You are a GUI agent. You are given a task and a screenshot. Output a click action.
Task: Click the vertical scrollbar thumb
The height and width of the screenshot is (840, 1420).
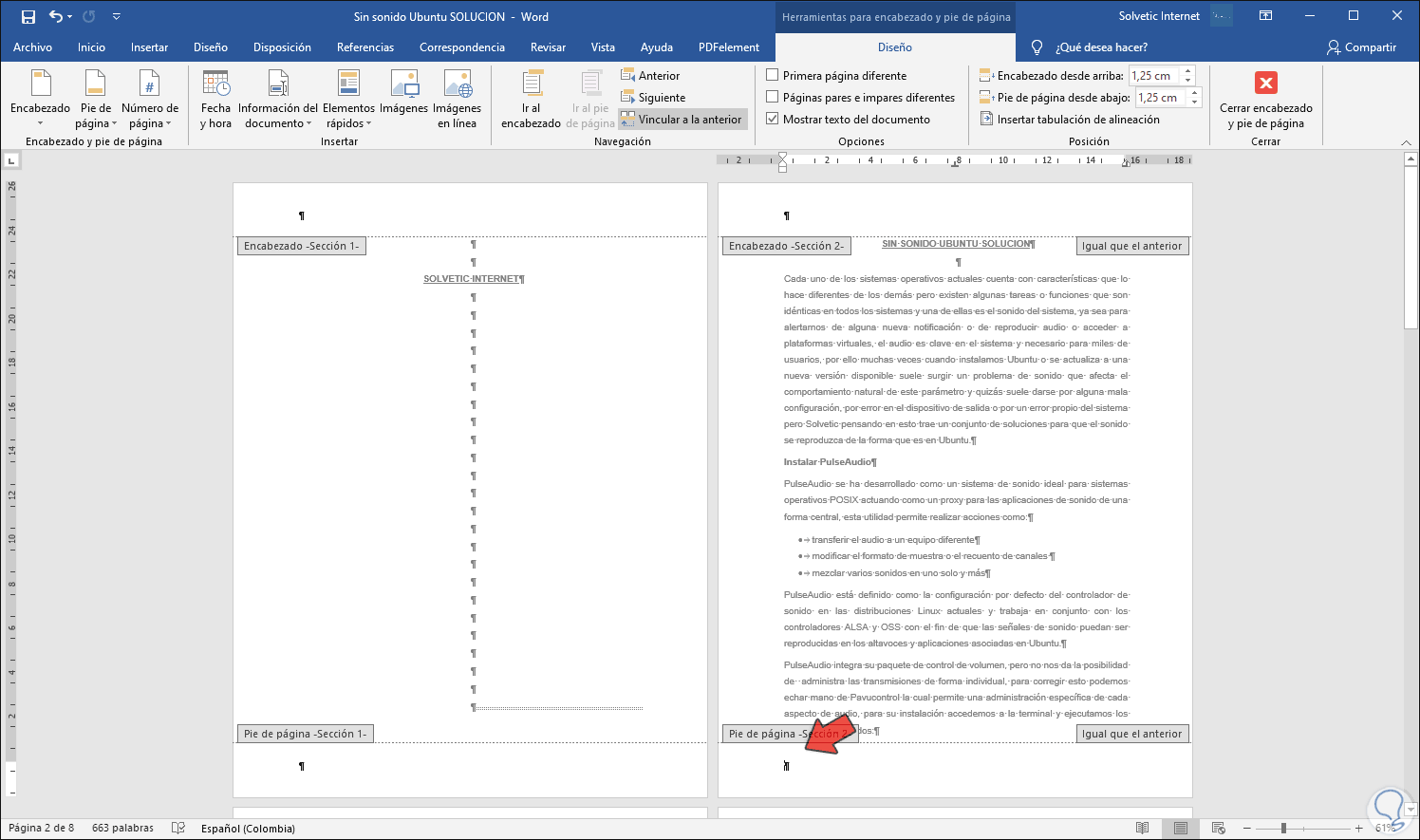[1411, 249]
